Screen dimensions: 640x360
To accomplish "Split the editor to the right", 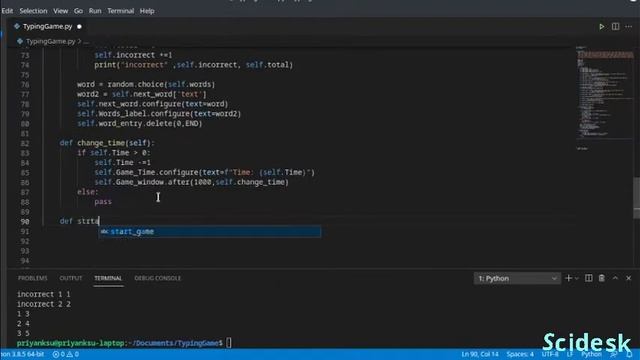I will click(x=615, y=27).
